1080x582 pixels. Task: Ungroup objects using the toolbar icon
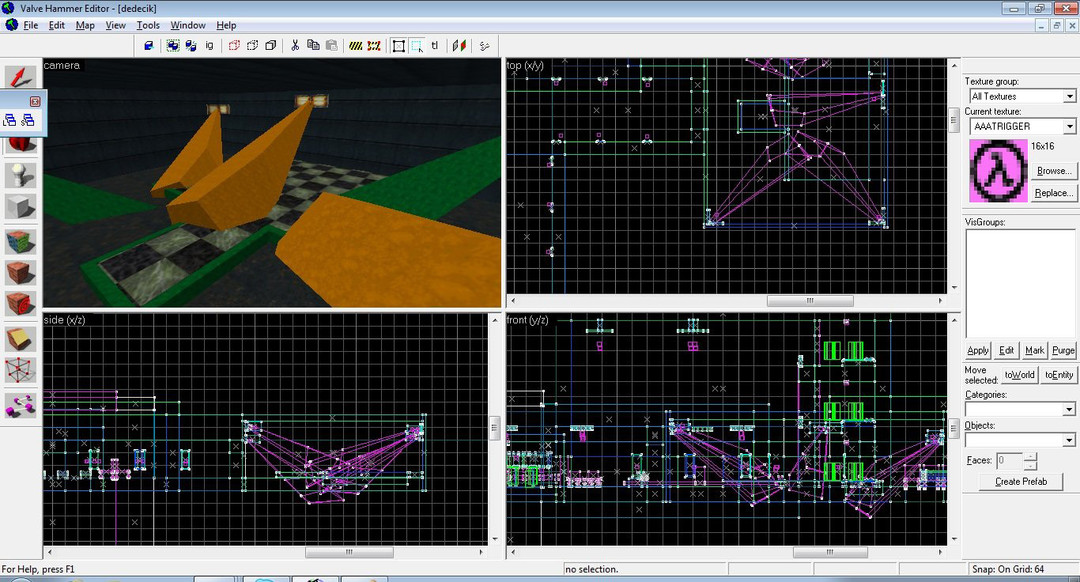[191, 45]
